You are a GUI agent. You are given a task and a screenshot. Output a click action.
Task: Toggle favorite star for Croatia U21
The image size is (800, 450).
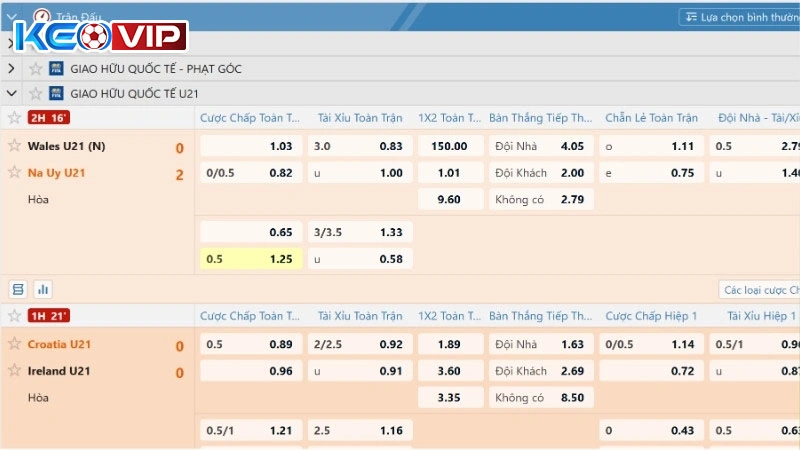(14, 344)
